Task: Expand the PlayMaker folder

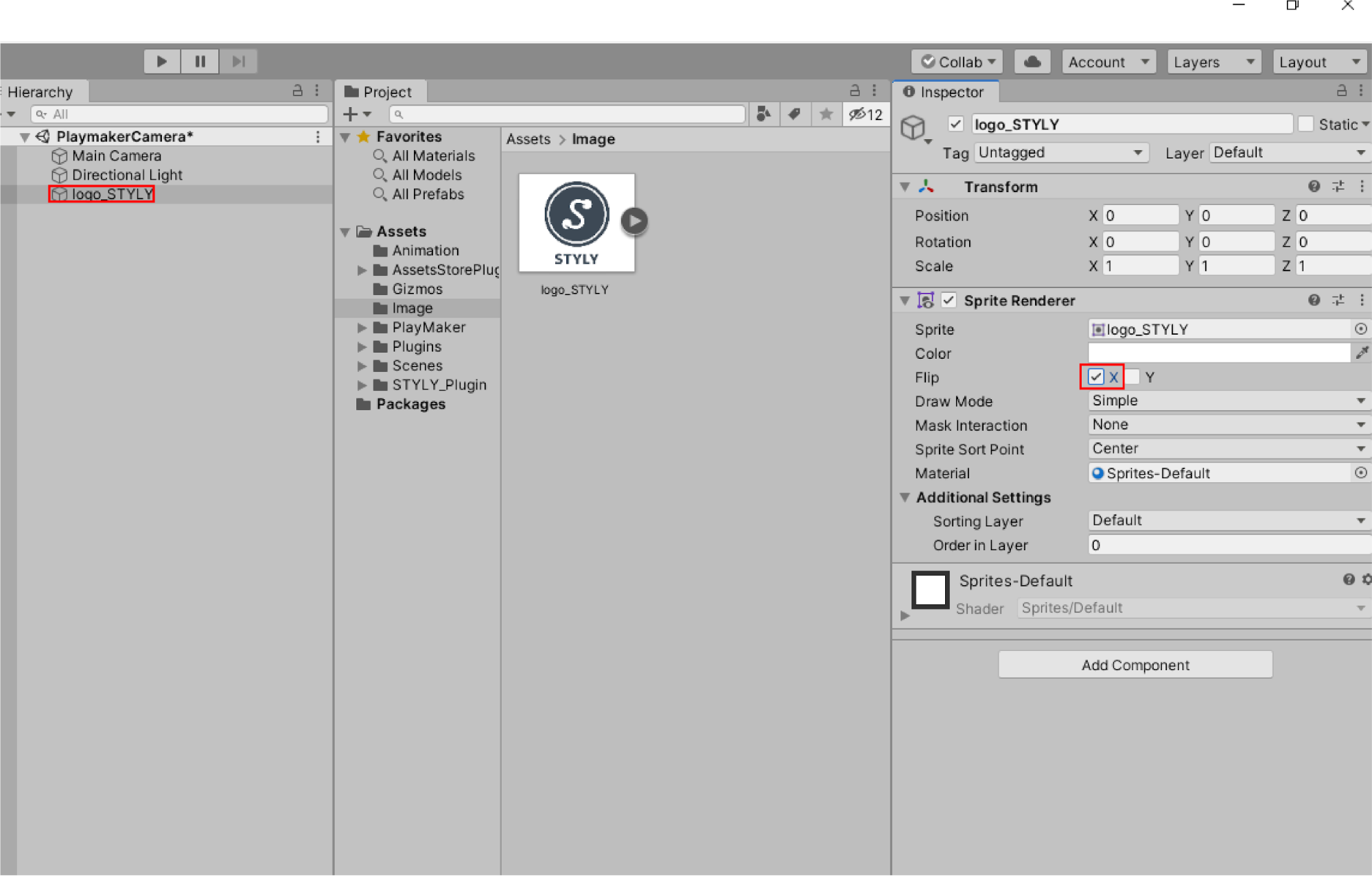Action: click(362, 328)
